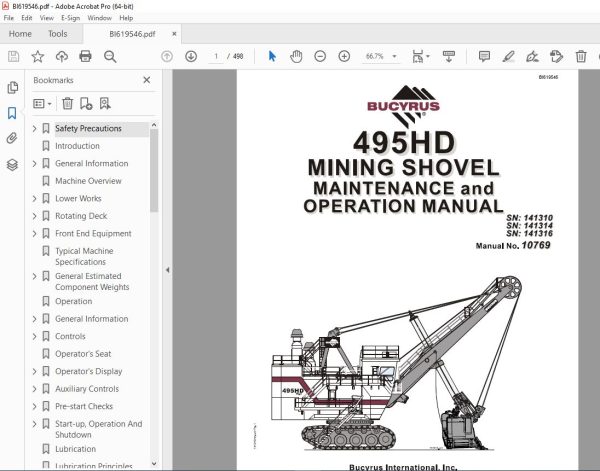This screenshot has width=600, height=471.
Task: Toggle the Bookmarks panel icon
Action: coord(12,113)
